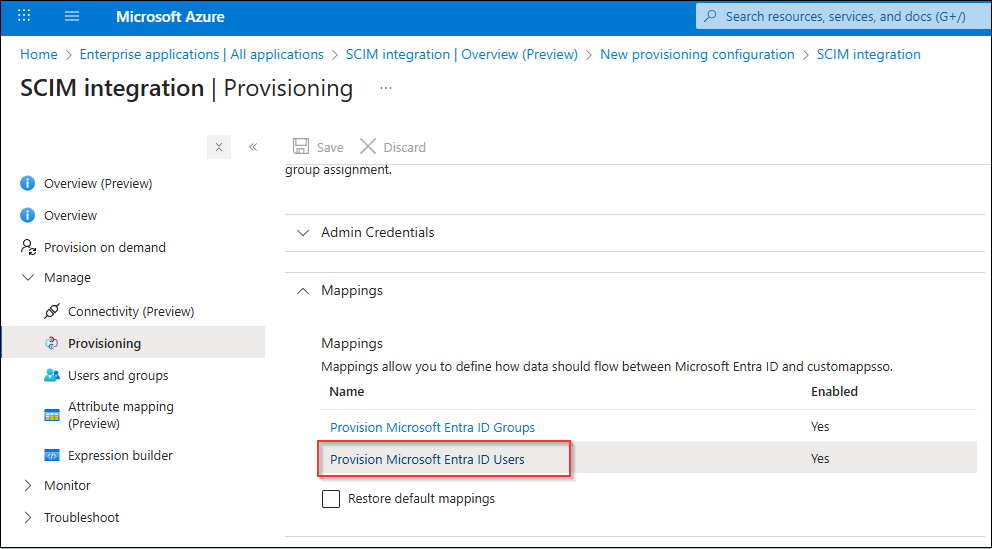Click the Yes value in the Users row

pos(820,459)
